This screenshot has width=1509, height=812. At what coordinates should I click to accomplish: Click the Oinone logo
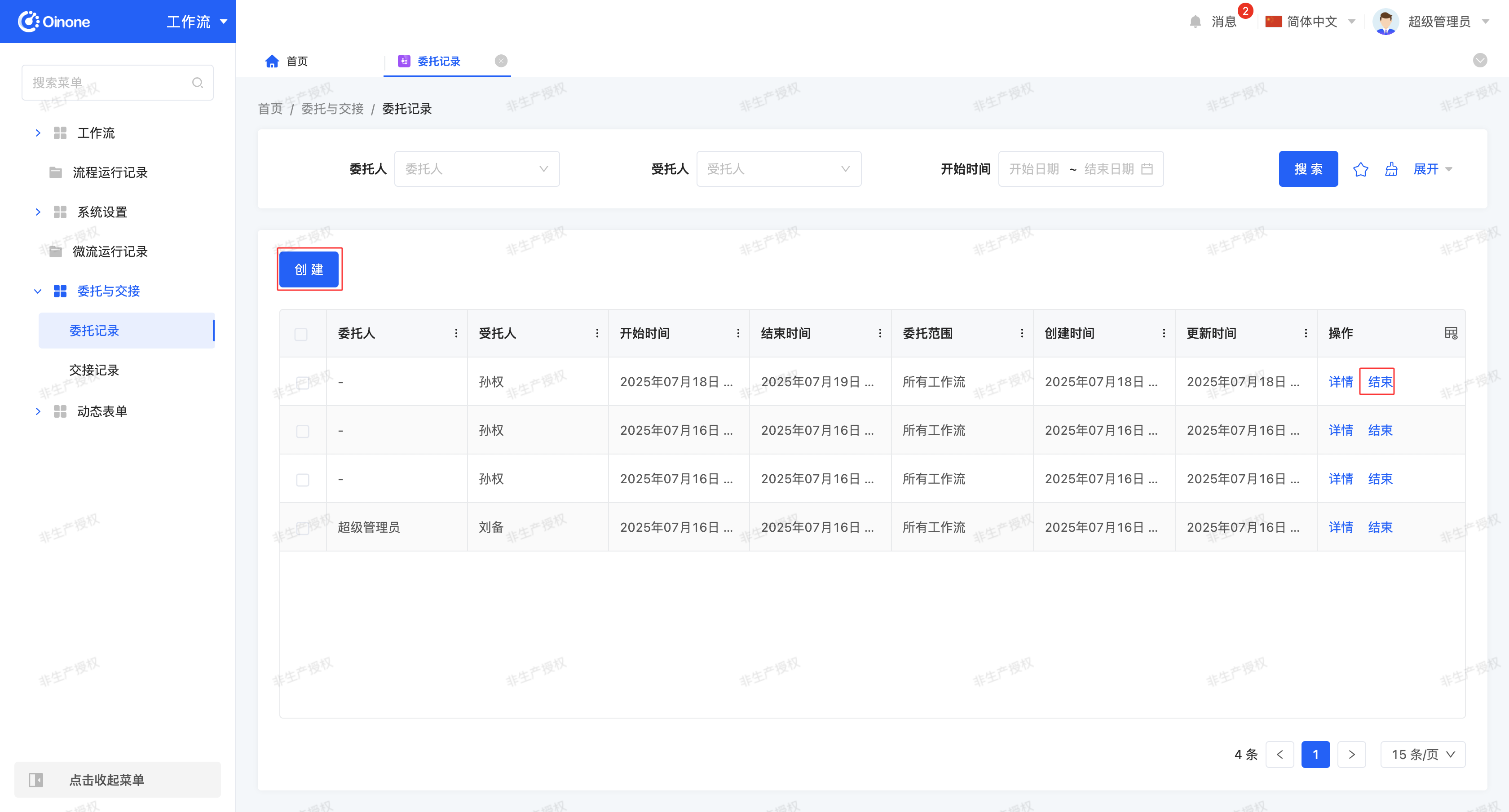pyautogui.click(x=53, y=22)
